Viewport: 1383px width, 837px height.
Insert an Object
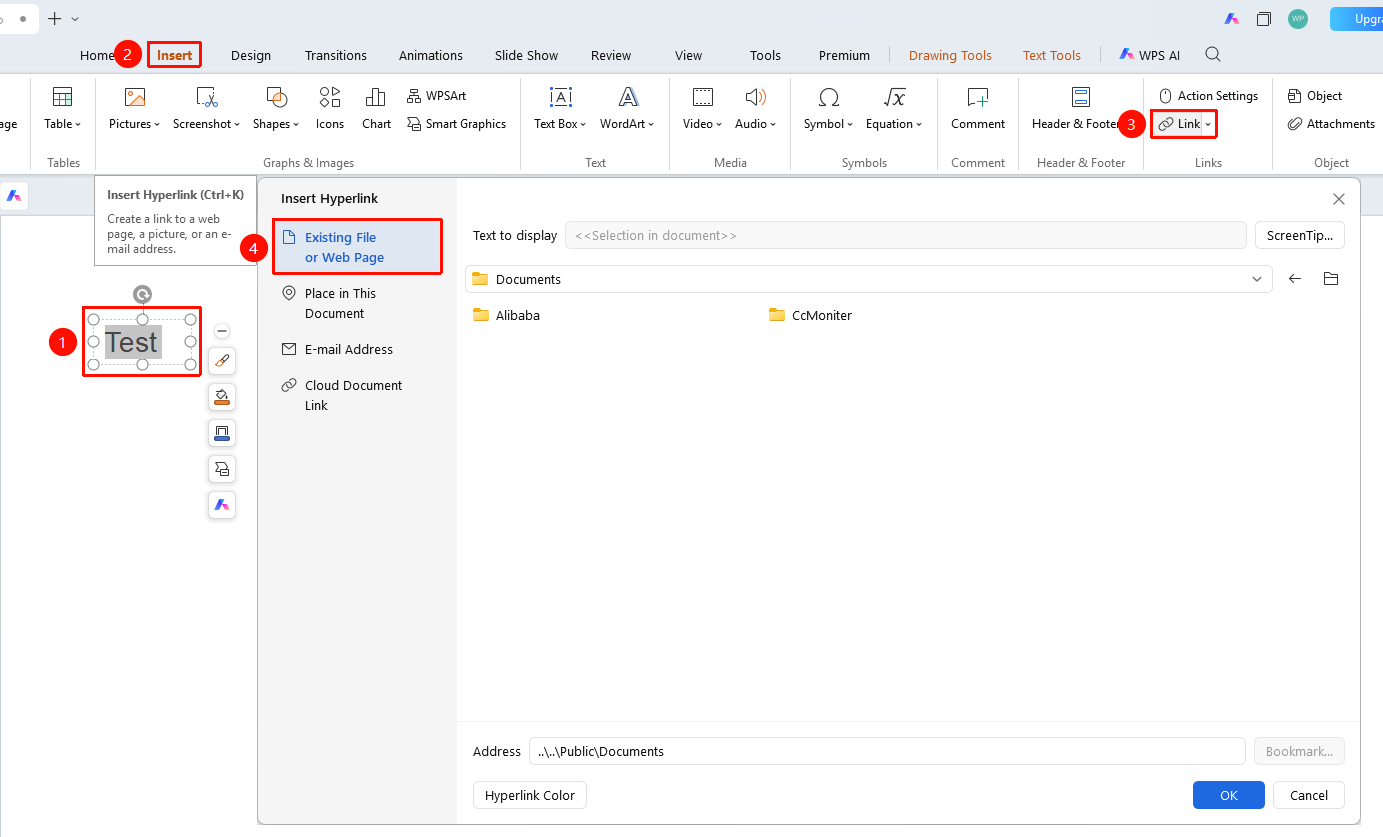point(1315,96)
